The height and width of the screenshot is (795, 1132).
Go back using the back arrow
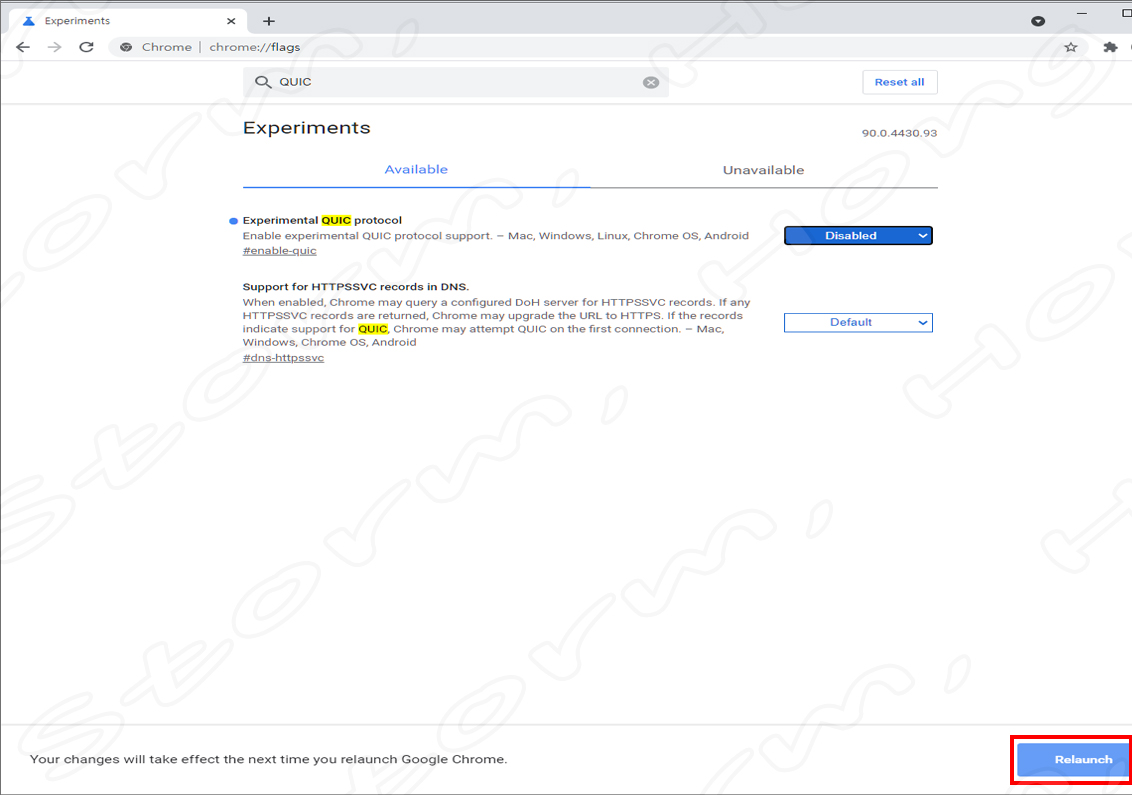click(23, 47)
